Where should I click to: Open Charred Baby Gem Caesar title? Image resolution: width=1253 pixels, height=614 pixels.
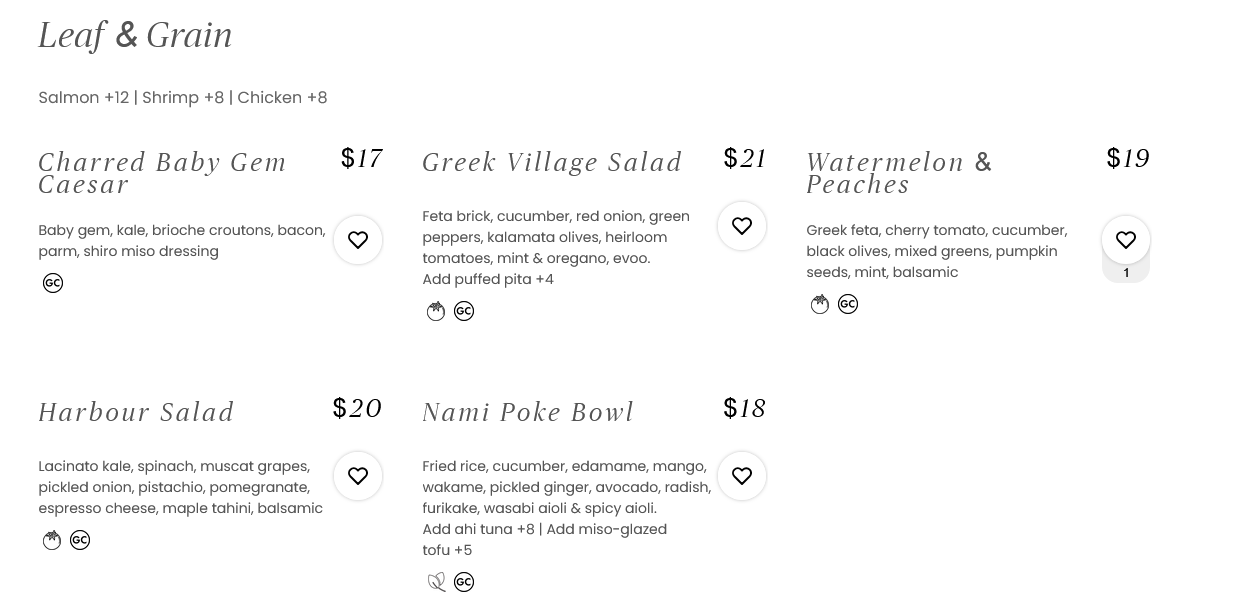(x=162, y=173)
